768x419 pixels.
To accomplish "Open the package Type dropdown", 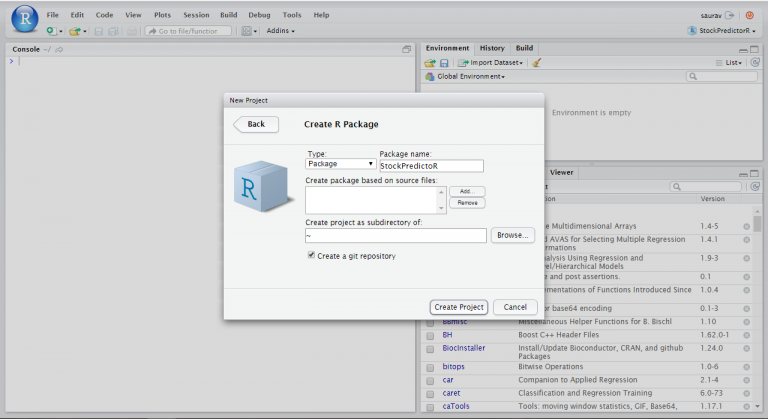I will click(x=341, y=164).
